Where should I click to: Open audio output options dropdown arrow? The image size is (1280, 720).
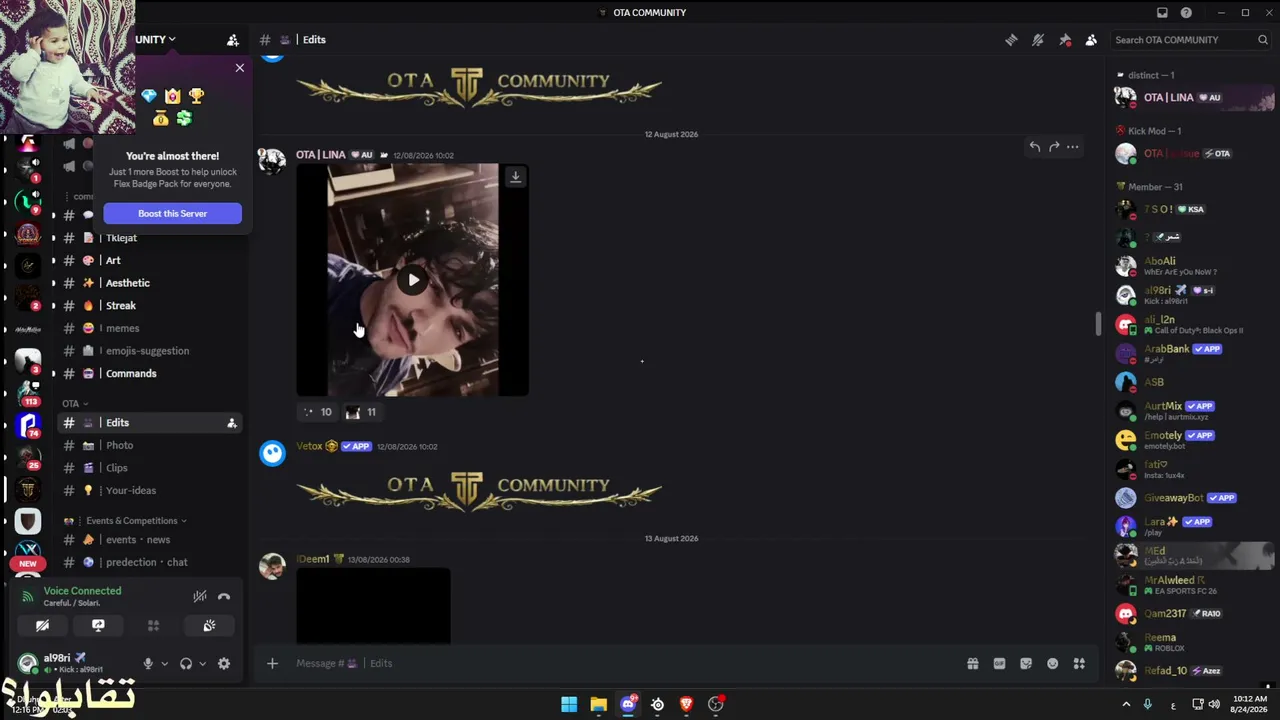[202, 663]
